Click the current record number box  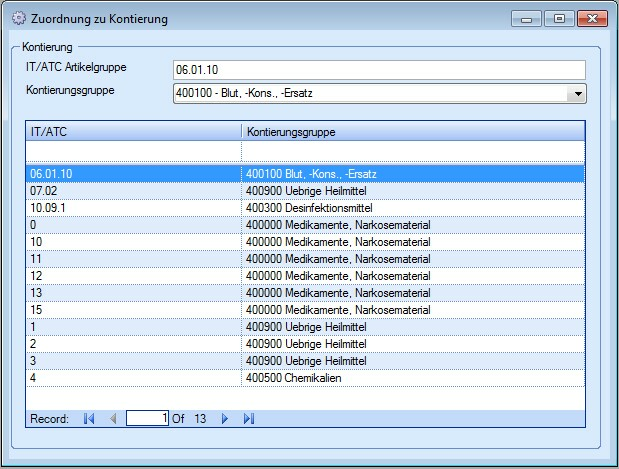148,419
